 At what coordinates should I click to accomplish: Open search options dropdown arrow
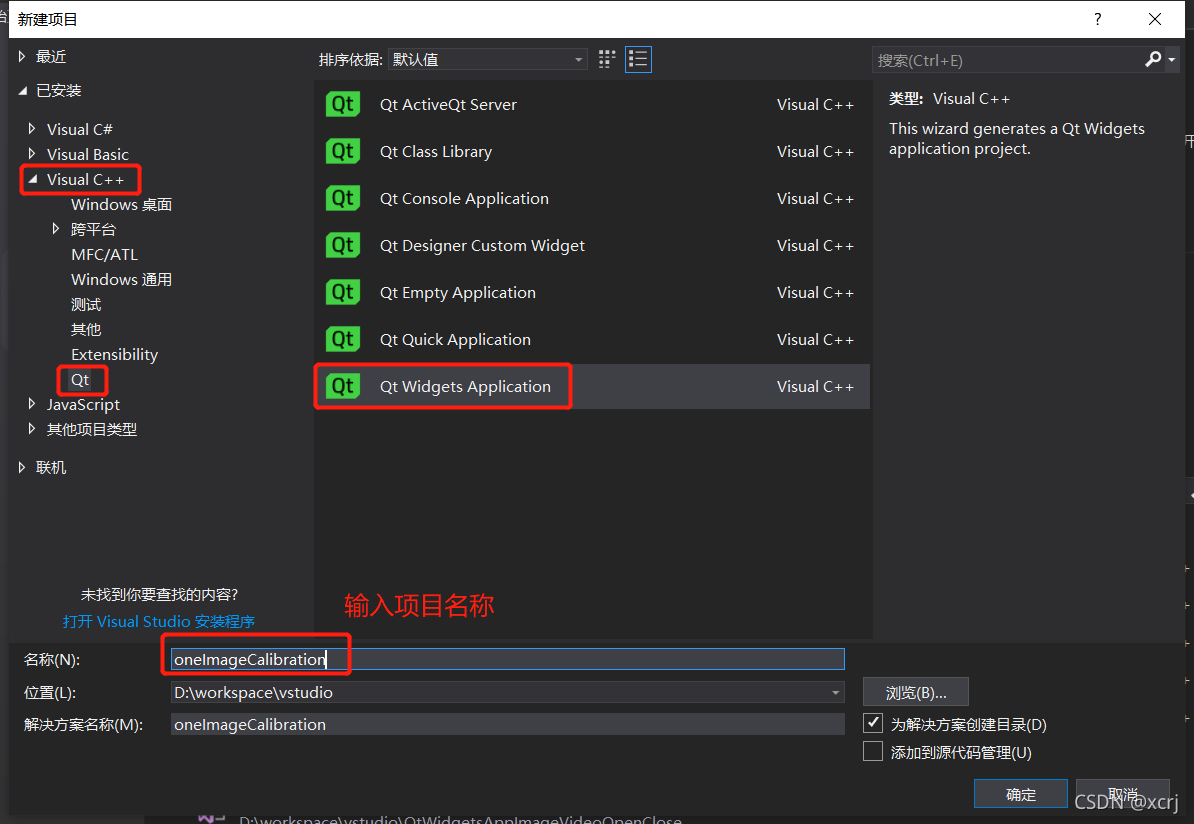(1172, 59)
